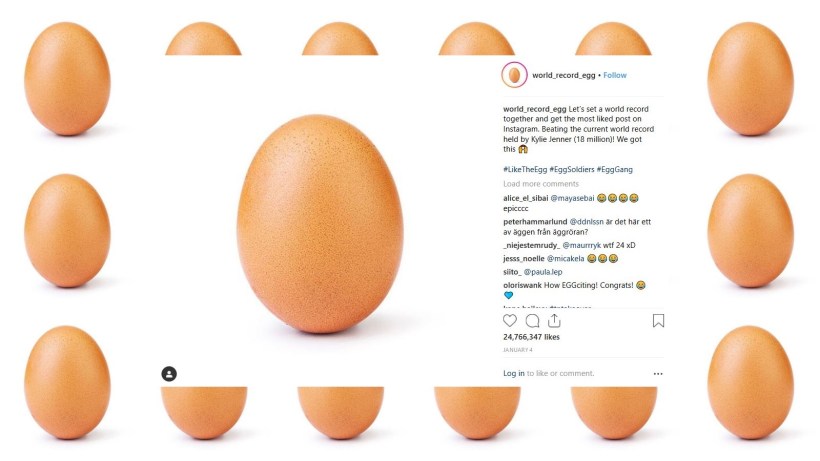820x461 pixels.
Task: Open the world_record_egg profile avatar
Action: (514, 75)
